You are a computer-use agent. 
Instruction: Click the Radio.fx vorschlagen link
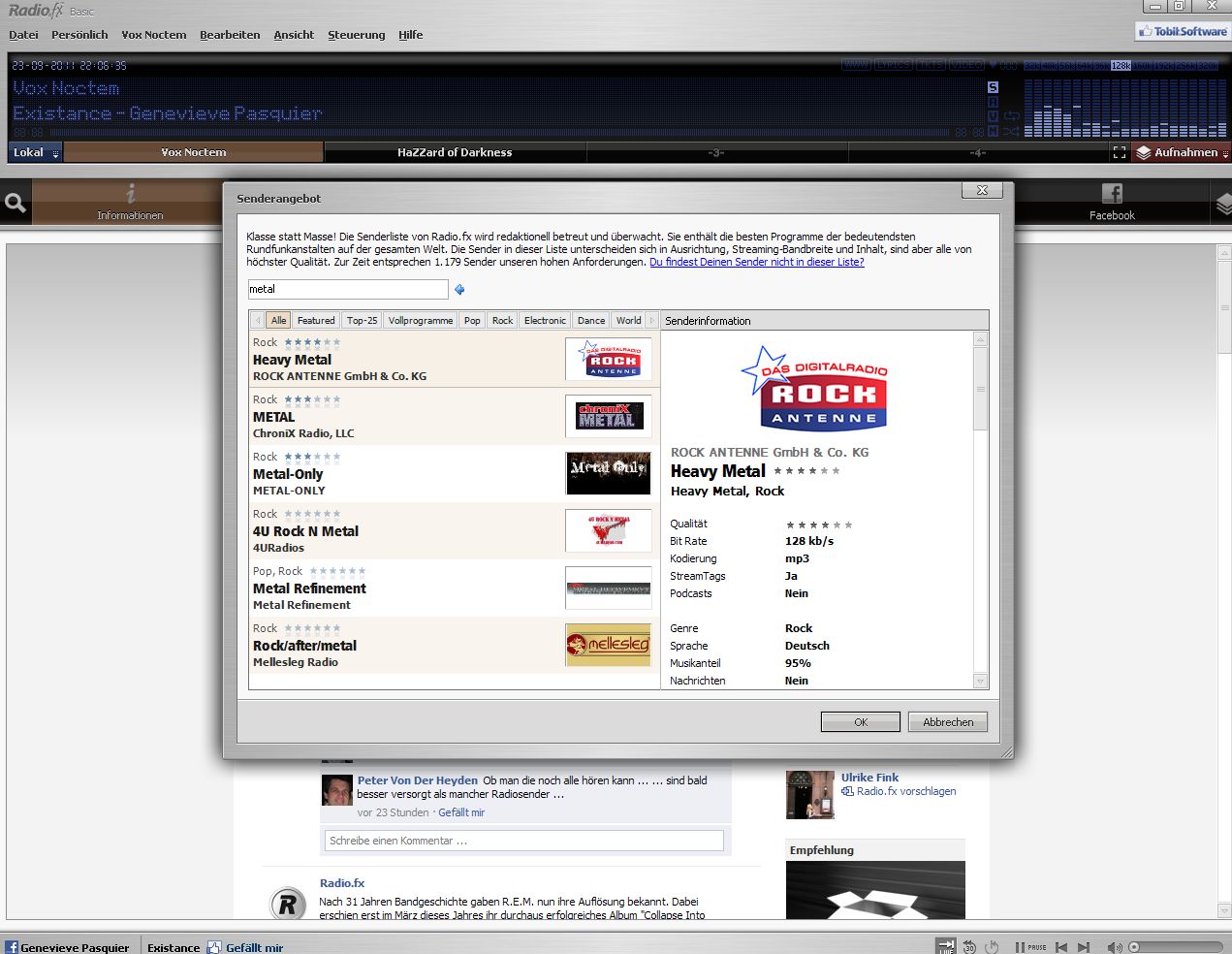coord(906,791)
